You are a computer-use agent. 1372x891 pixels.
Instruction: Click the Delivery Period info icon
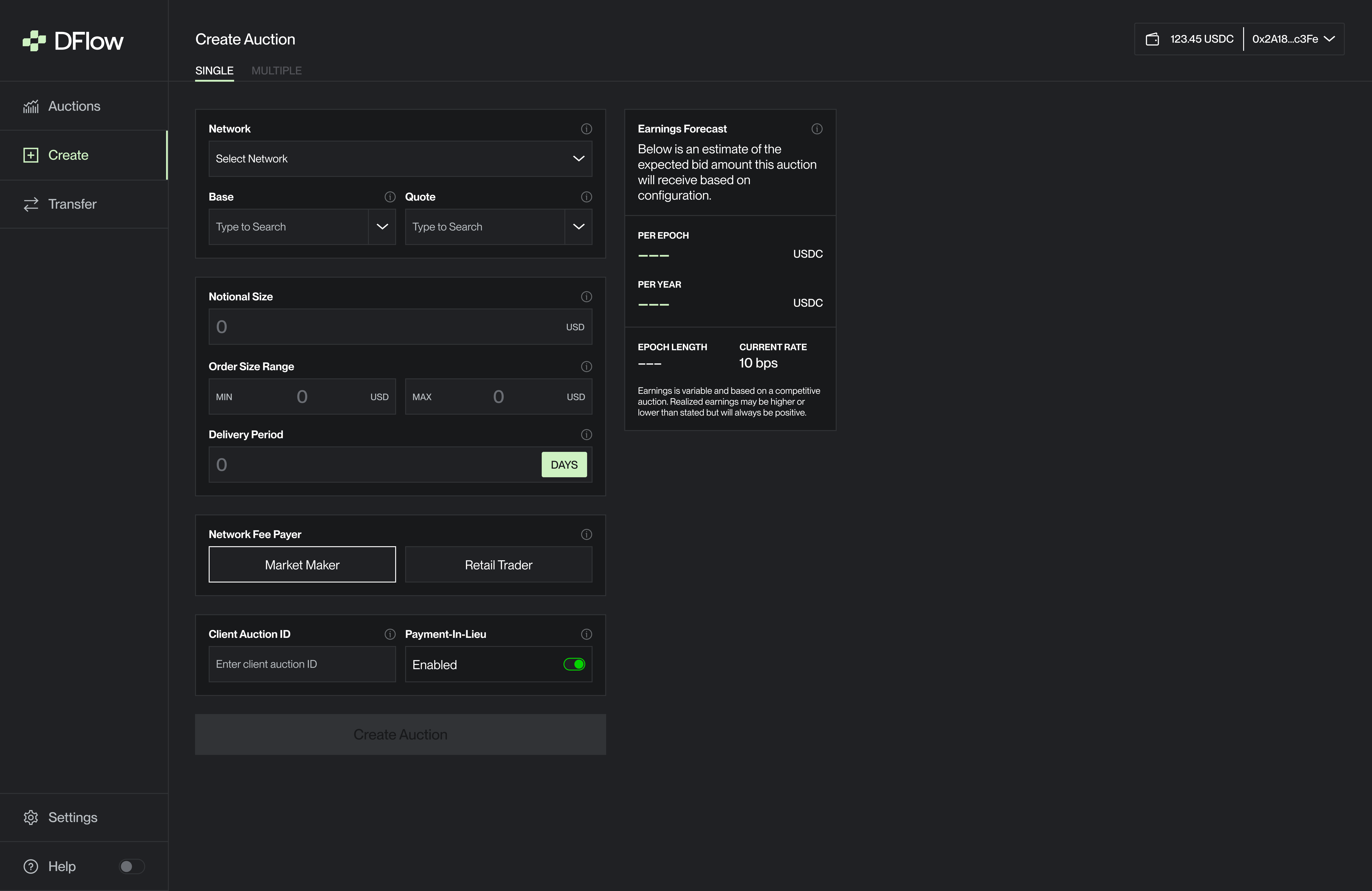click(x=586, y=435)
